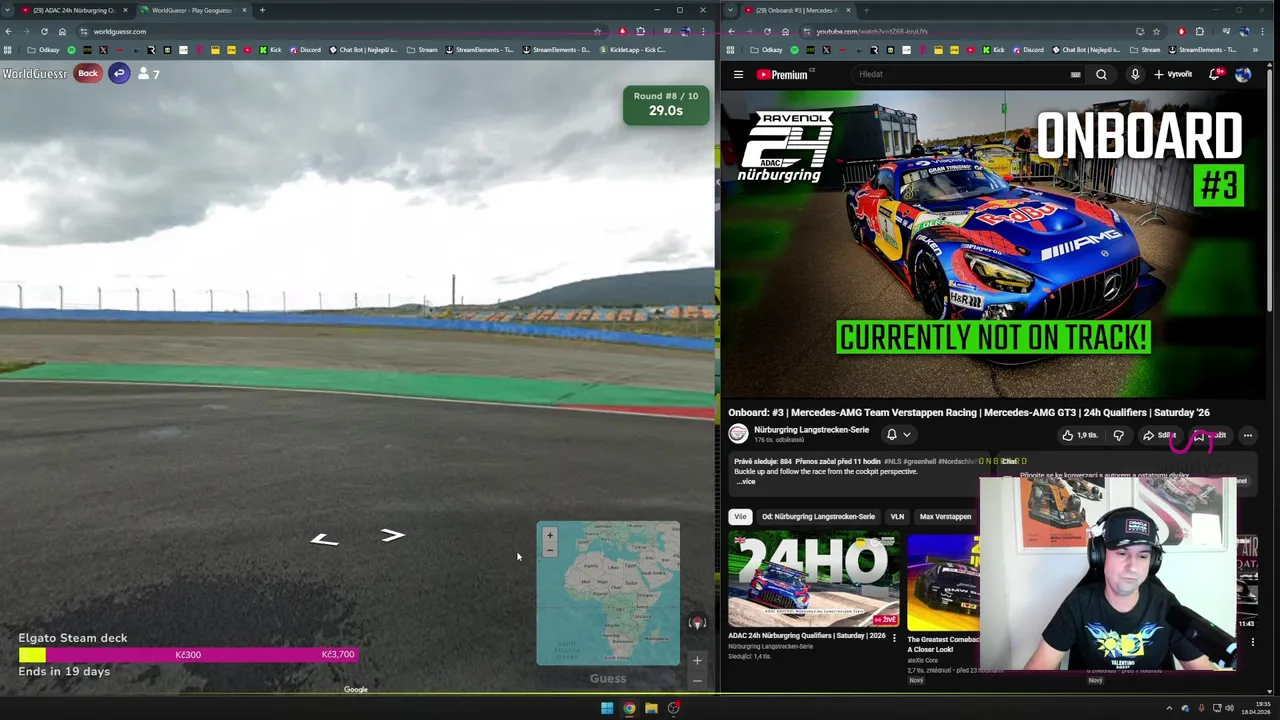1280x720 pixels.
Task: Expand hidden bookmarks chevron in right browser
Action: point(1255,50)
